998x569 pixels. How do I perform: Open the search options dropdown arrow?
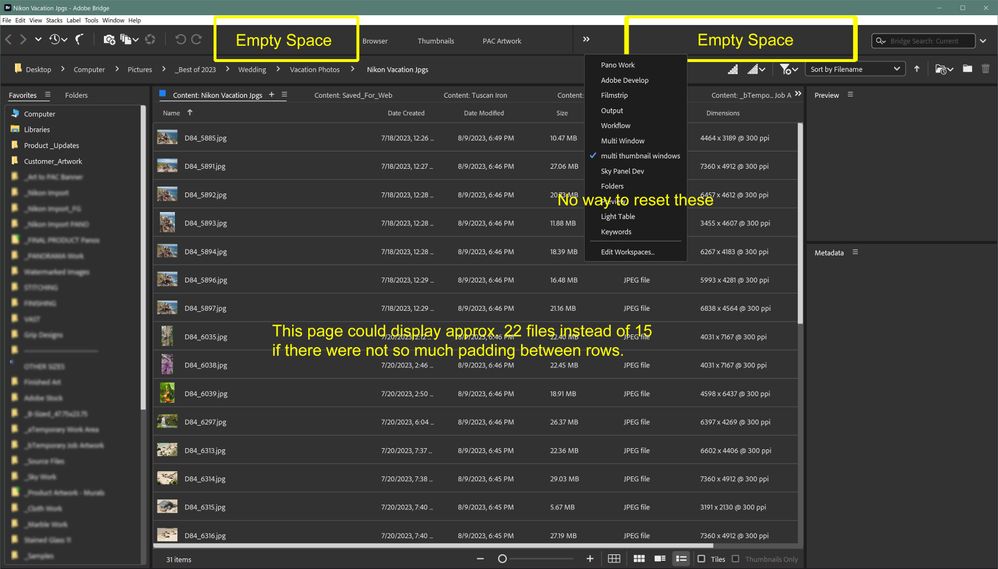(x=983, y=41)
